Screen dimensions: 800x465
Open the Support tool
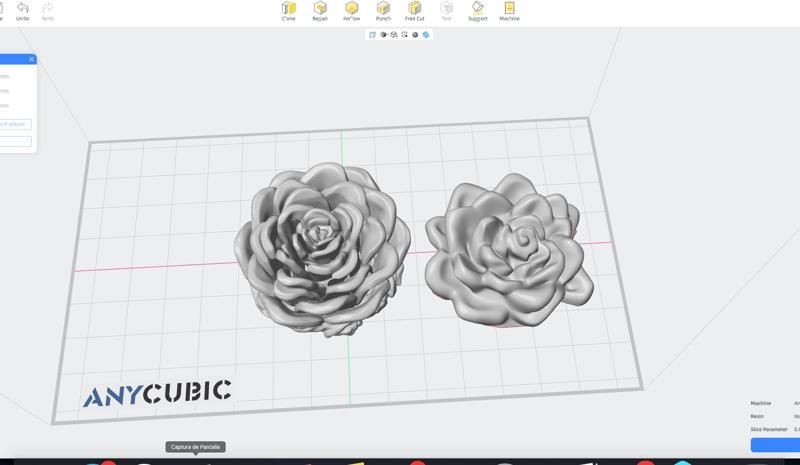click(x=478, y=11)
